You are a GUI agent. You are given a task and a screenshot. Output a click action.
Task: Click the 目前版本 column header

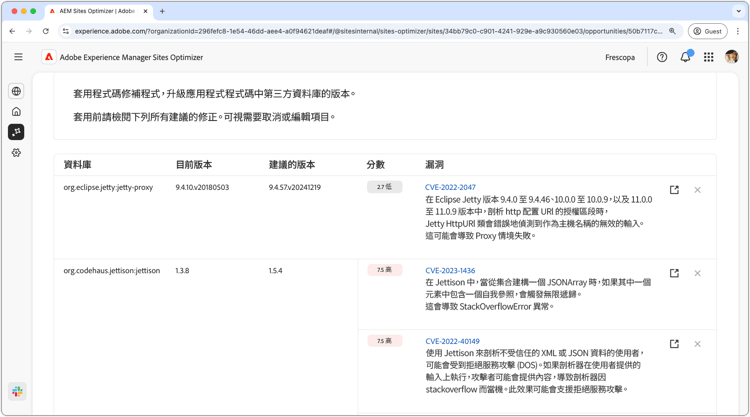[194, 165]
